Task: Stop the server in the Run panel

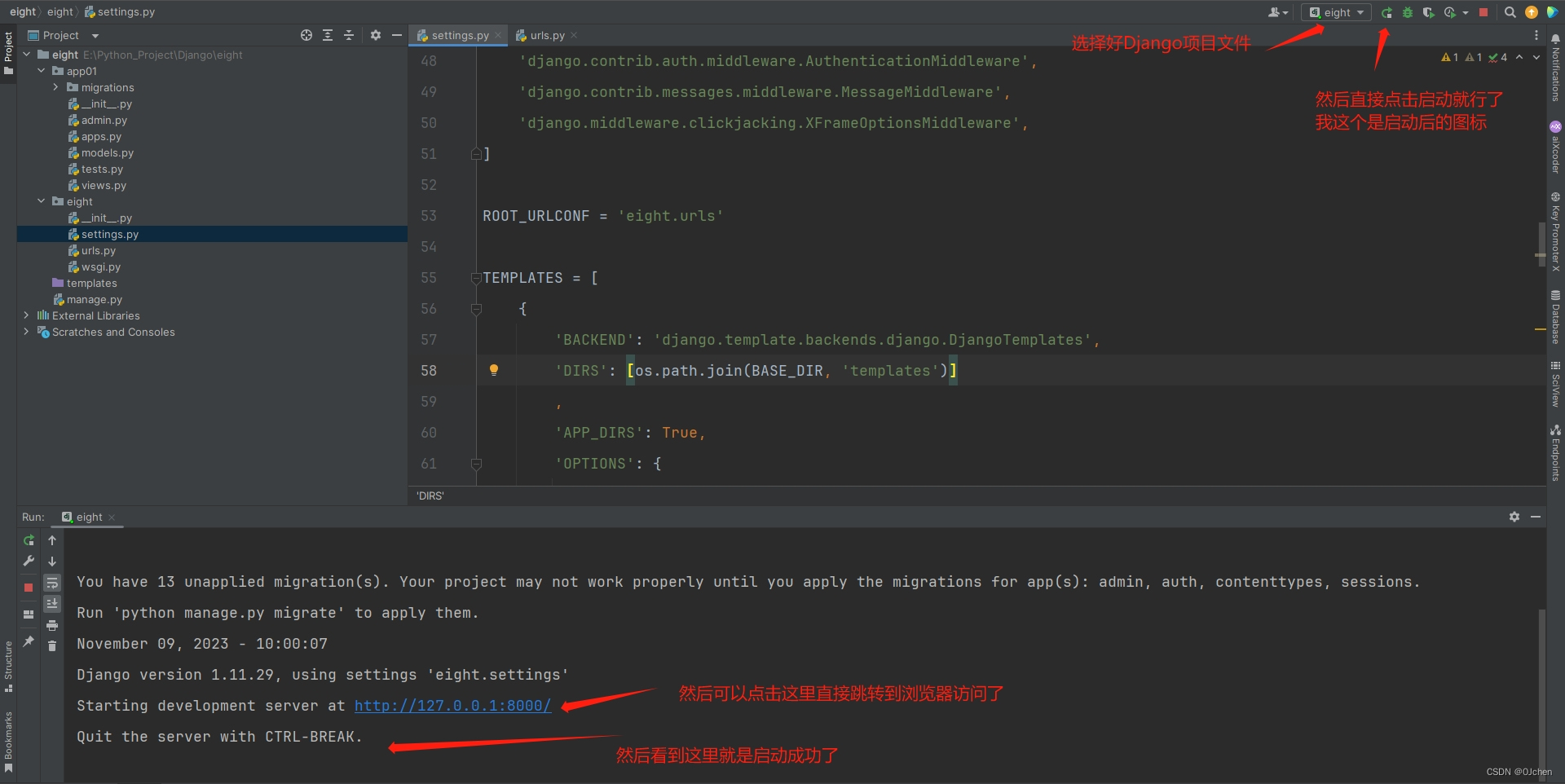Action: pyautogui.click(x=29, y=587)
